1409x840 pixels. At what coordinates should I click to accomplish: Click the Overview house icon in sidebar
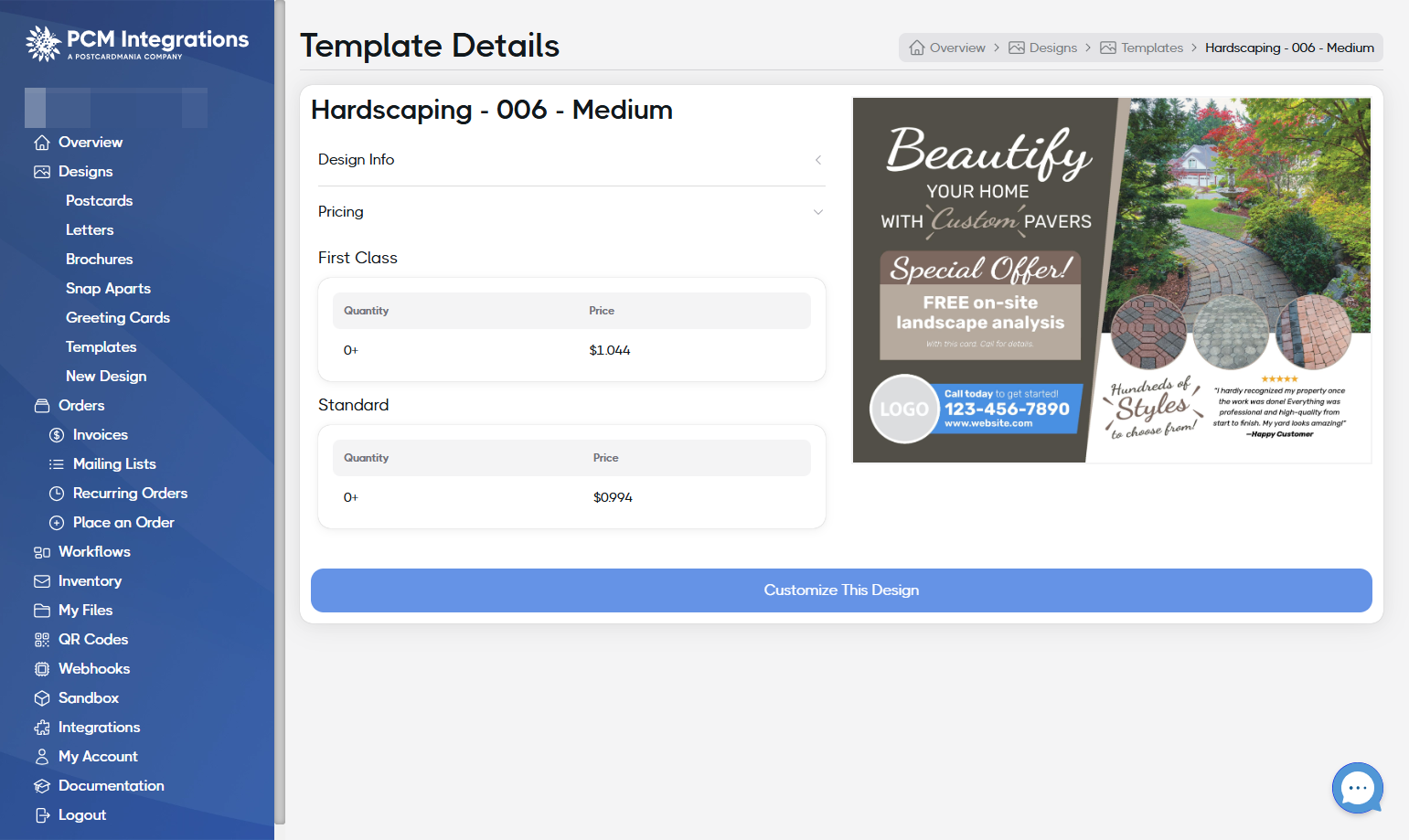click(x=42, y=143)
